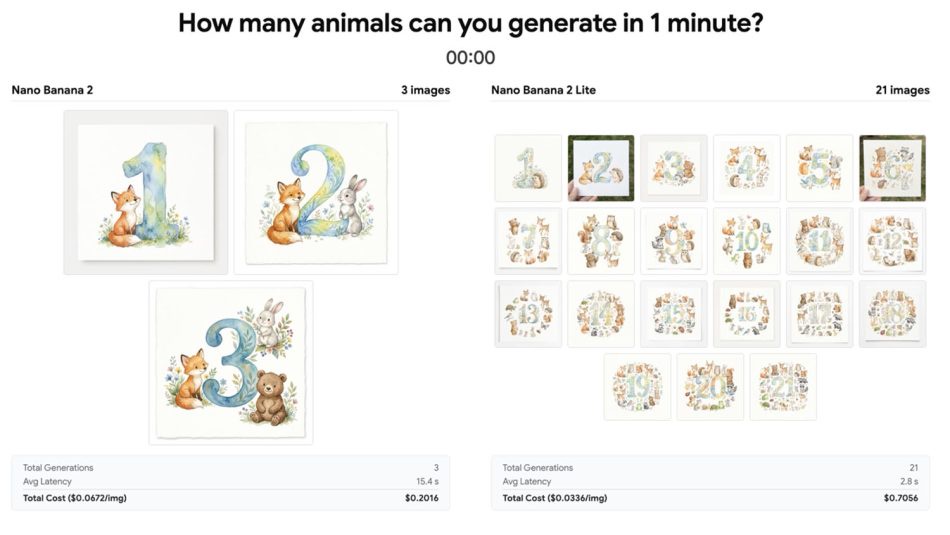The width and height of the screenshot is (950, 535).
Task: Open Lite thumbnail showing number 13
Action: 528,314
